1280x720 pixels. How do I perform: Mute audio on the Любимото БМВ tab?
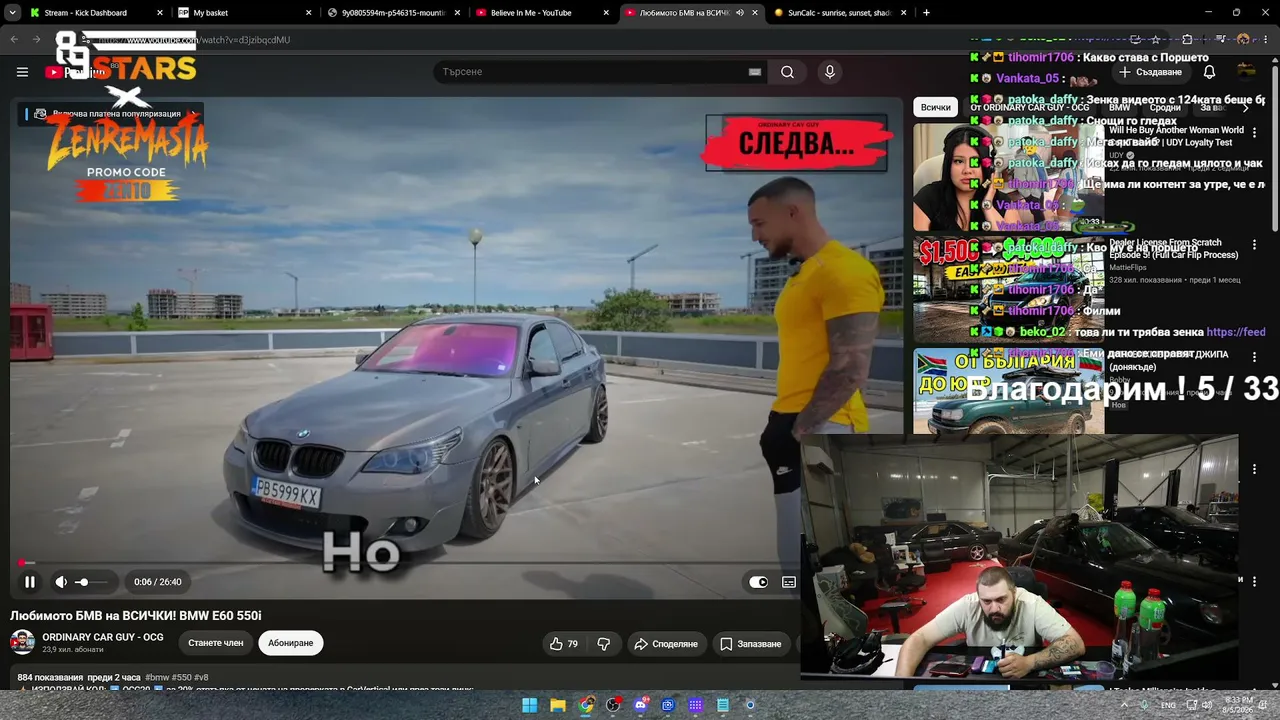tap(740, 13)
